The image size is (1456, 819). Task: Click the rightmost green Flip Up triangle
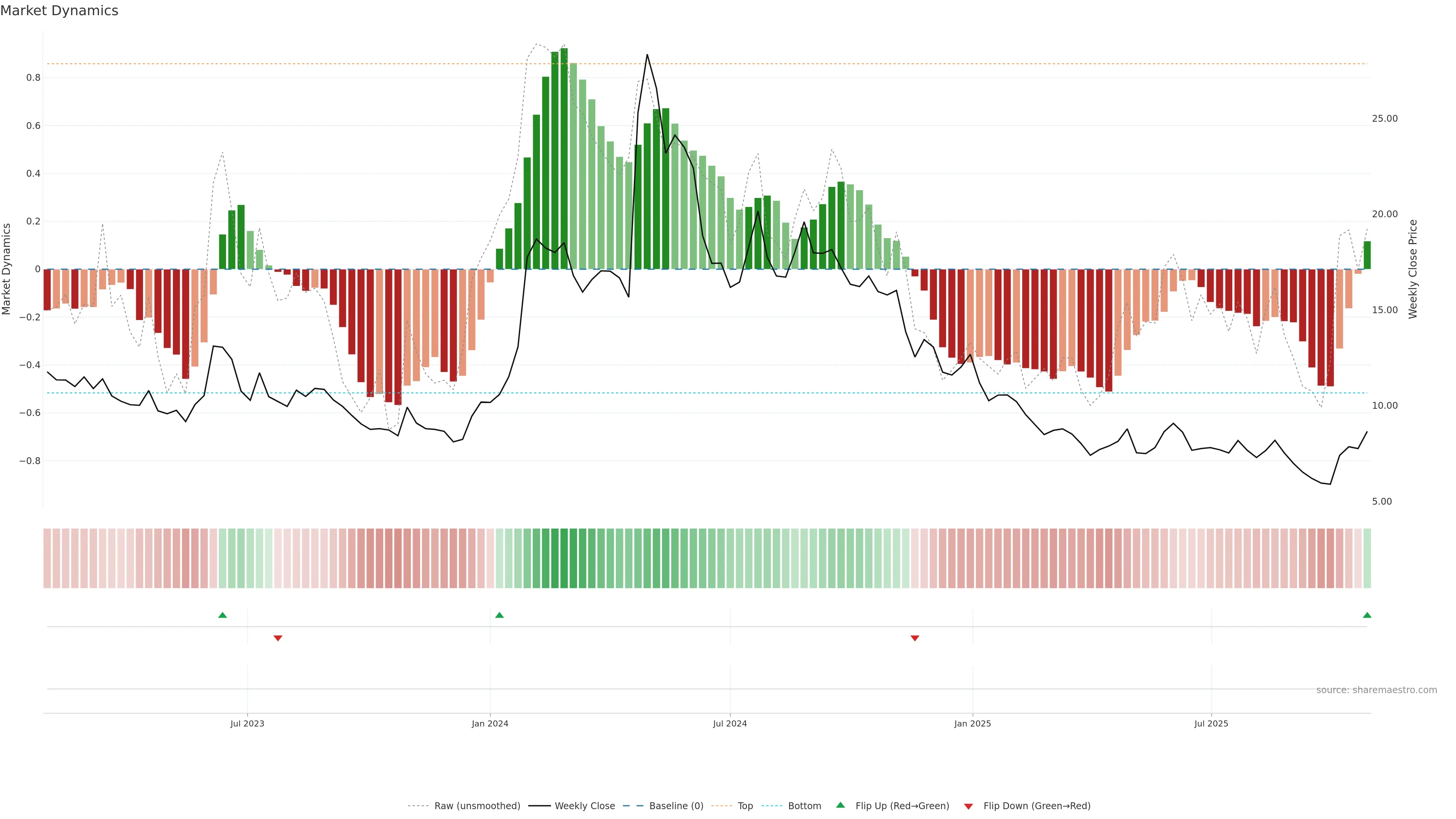tap(1367, 615)
